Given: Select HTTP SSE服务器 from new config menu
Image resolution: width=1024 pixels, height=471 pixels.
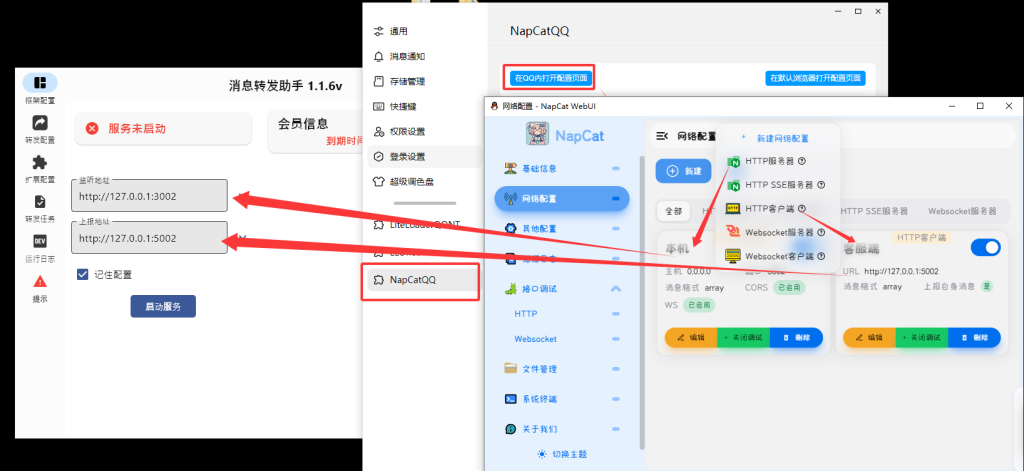Looking at the screenshot, I should (777, 186).
